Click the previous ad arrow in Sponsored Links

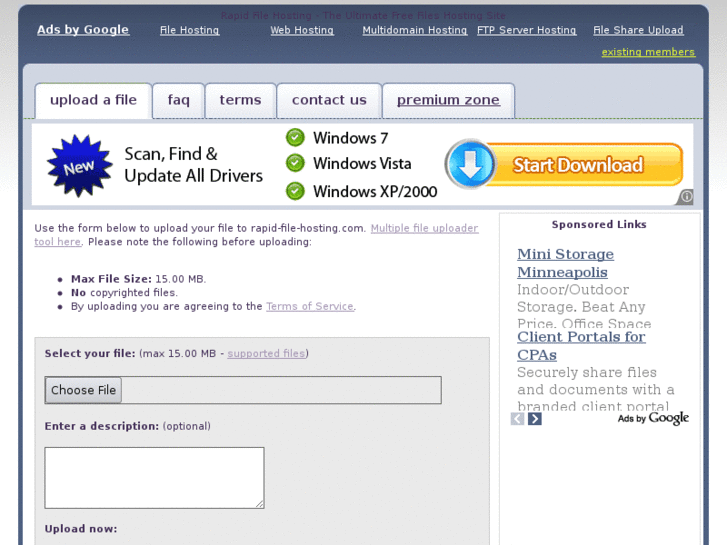517,419
